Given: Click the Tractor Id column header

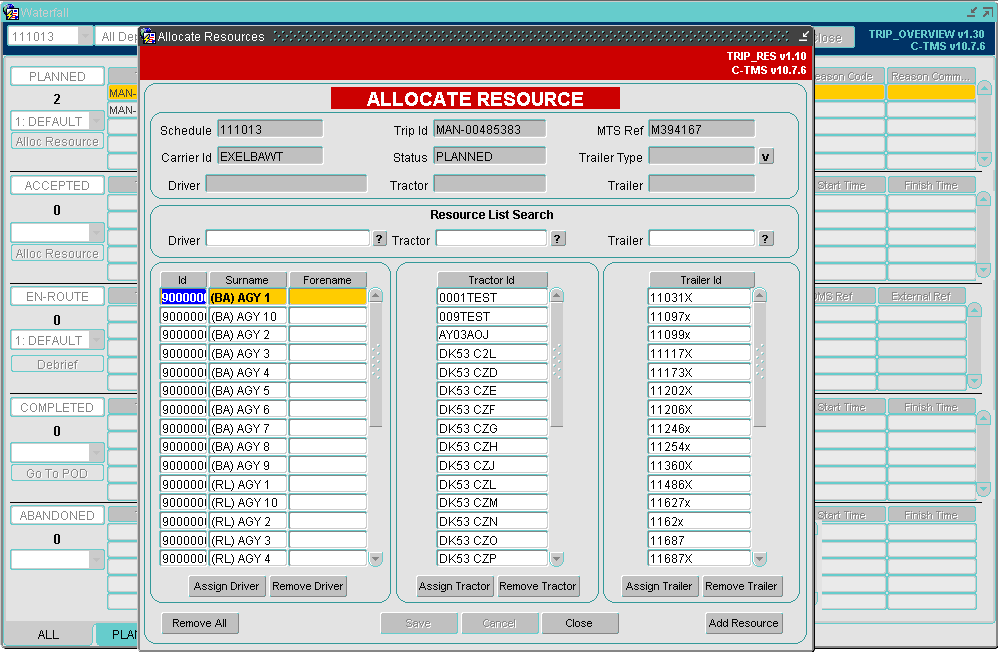Looking at the screenshot, I should (491, 280).
